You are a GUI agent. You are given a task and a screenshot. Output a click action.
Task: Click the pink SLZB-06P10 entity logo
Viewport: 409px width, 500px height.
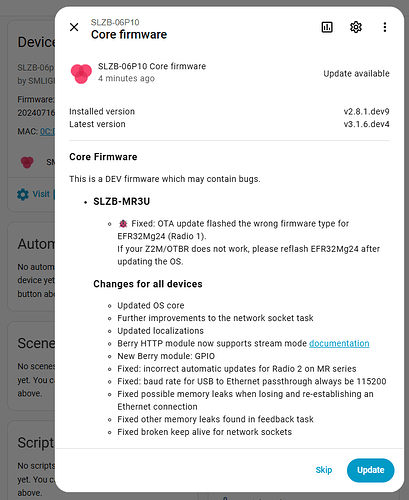[81, 73]
